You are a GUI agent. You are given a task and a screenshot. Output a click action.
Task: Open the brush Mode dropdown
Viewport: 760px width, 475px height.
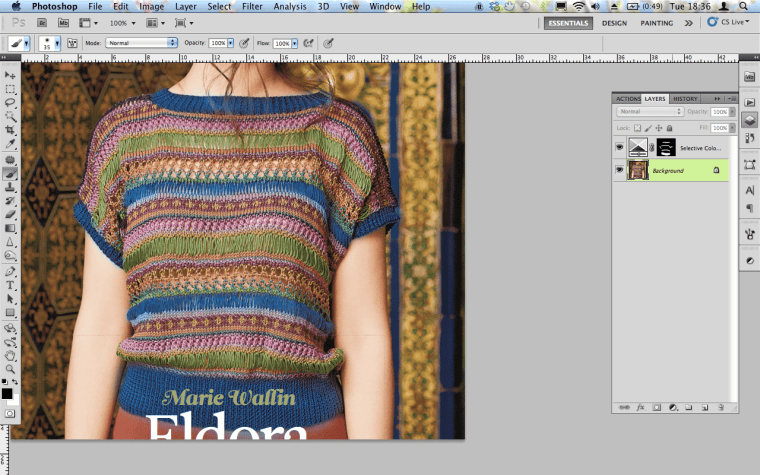coord(141,44)
